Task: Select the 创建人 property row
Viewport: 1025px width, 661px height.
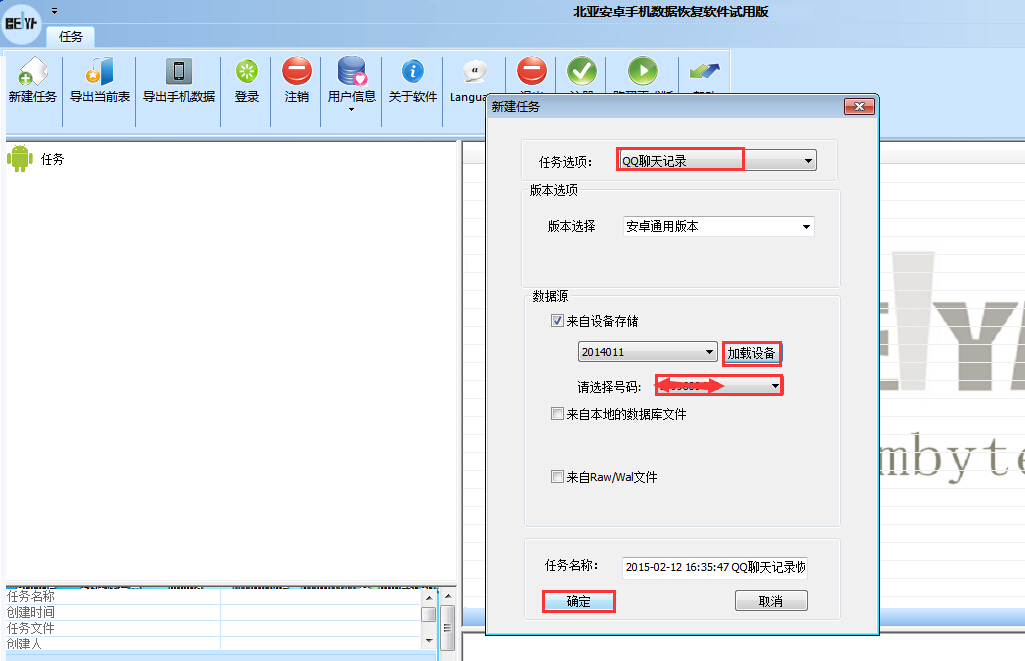Action: (x=213, y=643)
